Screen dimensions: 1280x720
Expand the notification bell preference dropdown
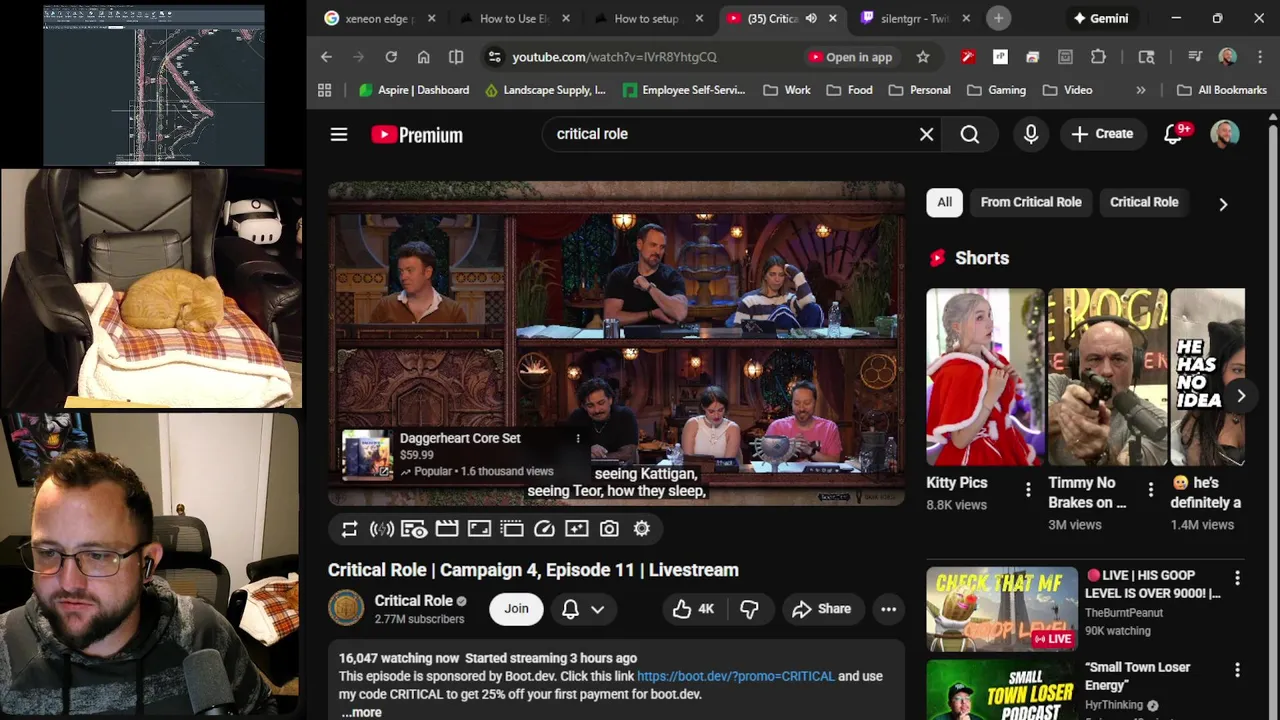pyautogui.click(x=583, y=609)
